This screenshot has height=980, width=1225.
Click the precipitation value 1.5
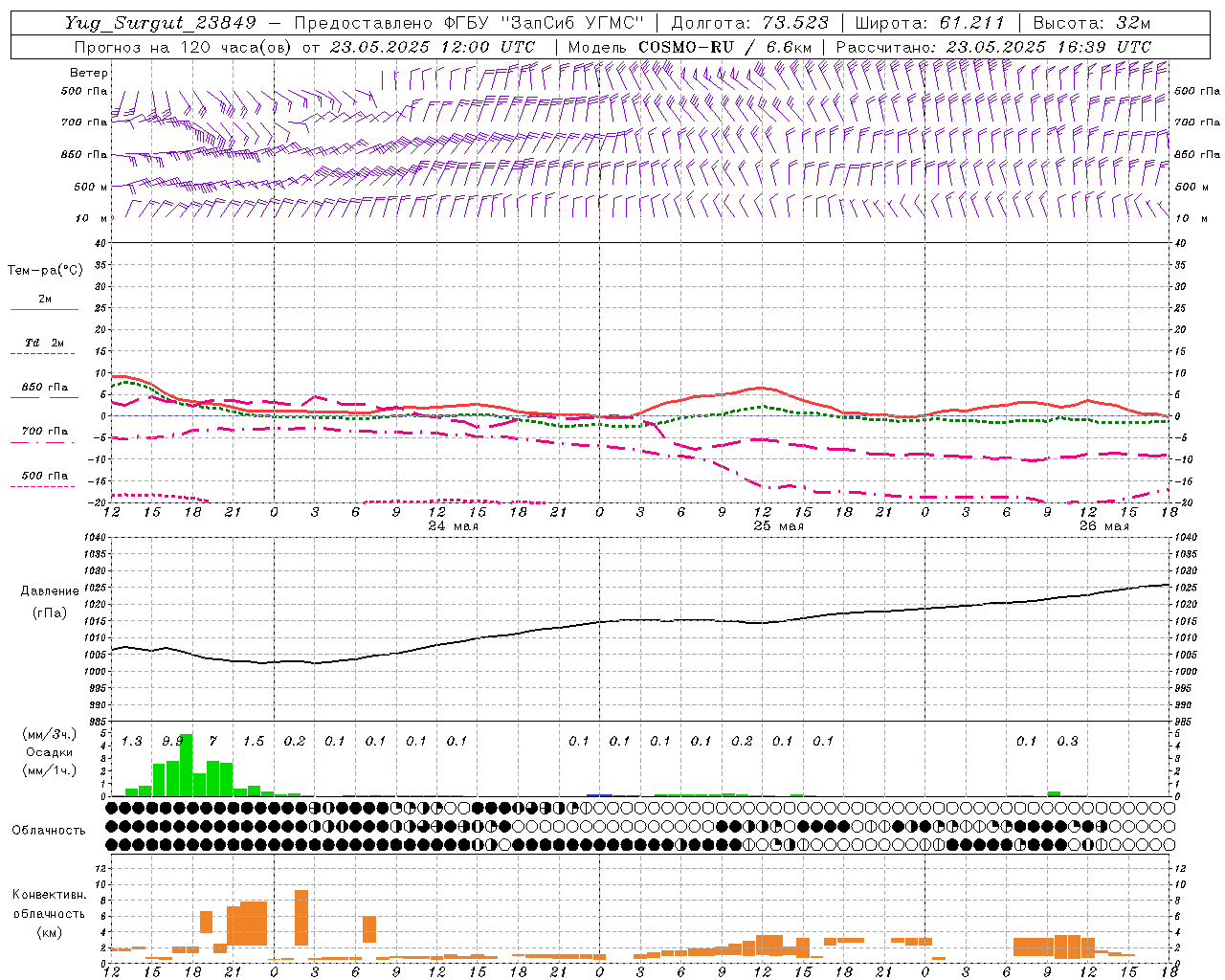click(x=254, y=741)
